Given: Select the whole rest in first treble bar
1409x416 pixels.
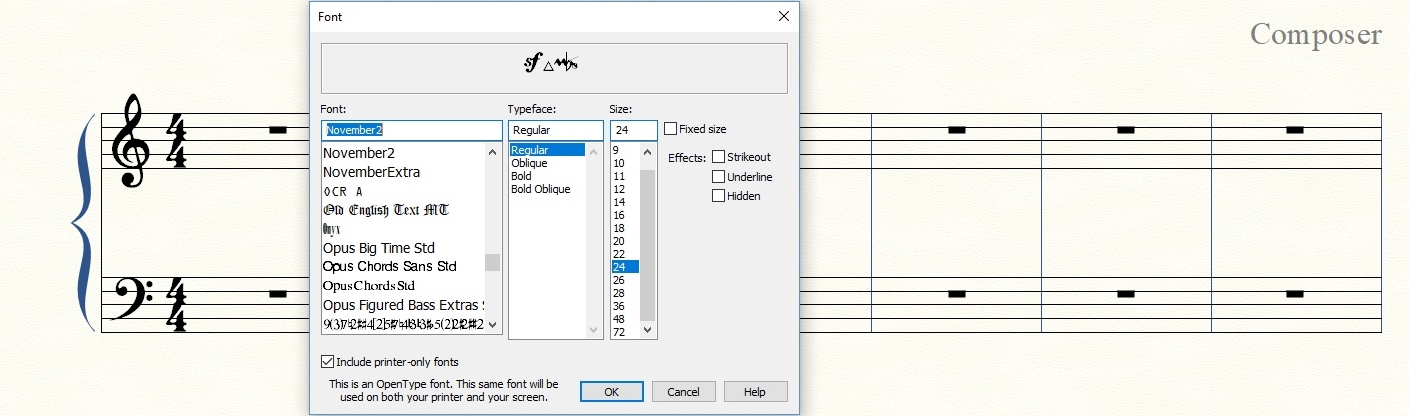Looking at the screenshot, I should tap(278, 130).
